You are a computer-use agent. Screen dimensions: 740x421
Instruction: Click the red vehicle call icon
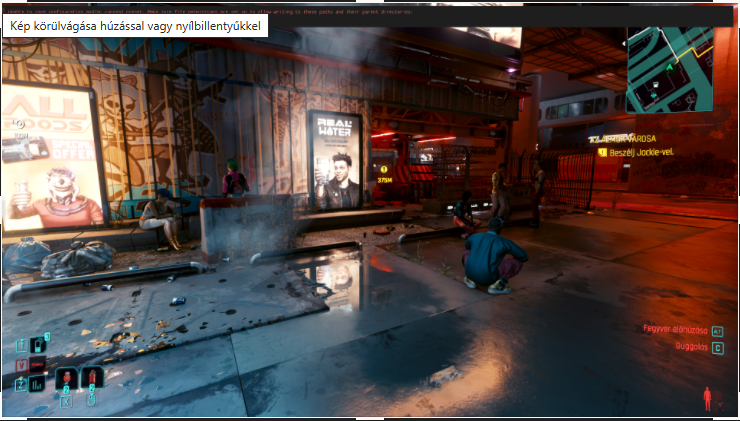37,365
